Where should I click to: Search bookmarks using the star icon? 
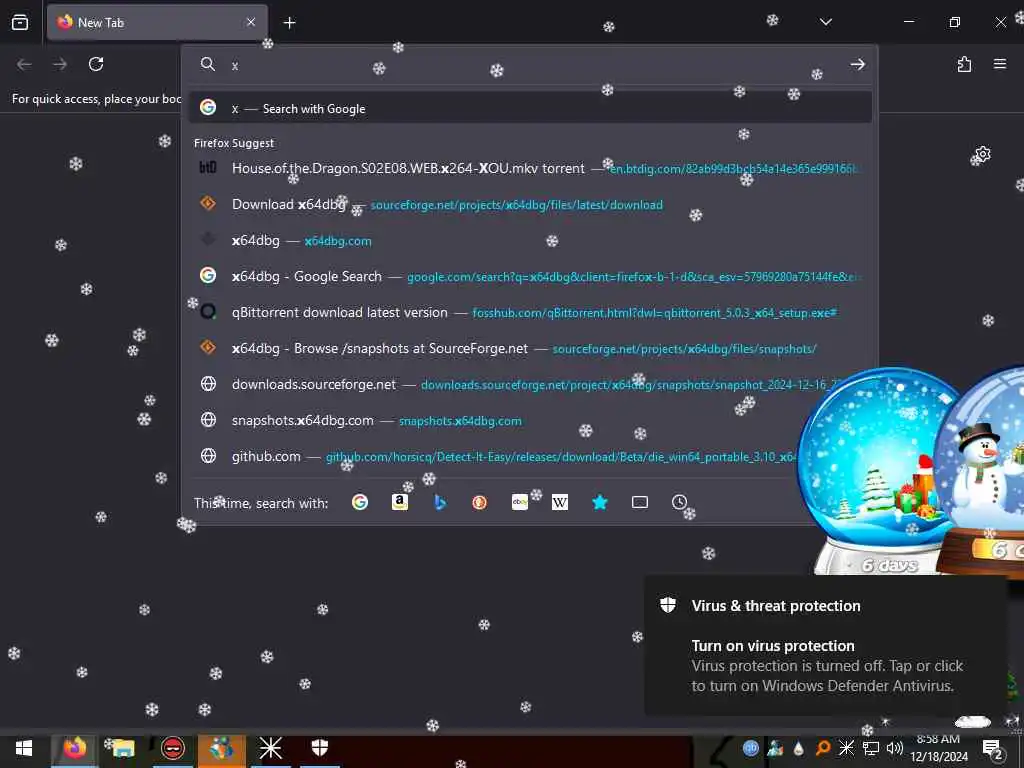pyautogui.click(x=600, y=502)
